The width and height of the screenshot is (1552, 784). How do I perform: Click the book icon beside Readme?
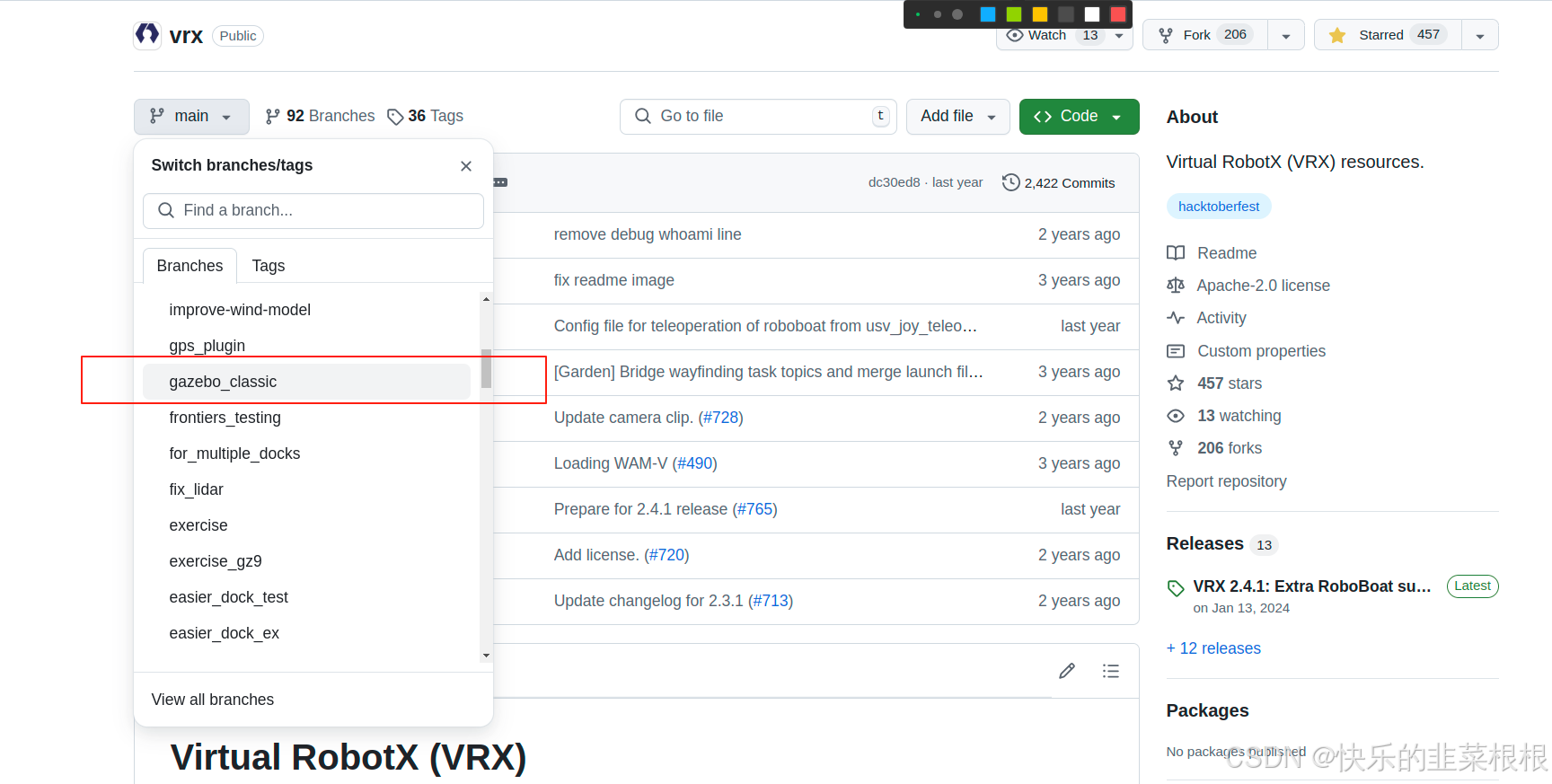[1176, 253]
